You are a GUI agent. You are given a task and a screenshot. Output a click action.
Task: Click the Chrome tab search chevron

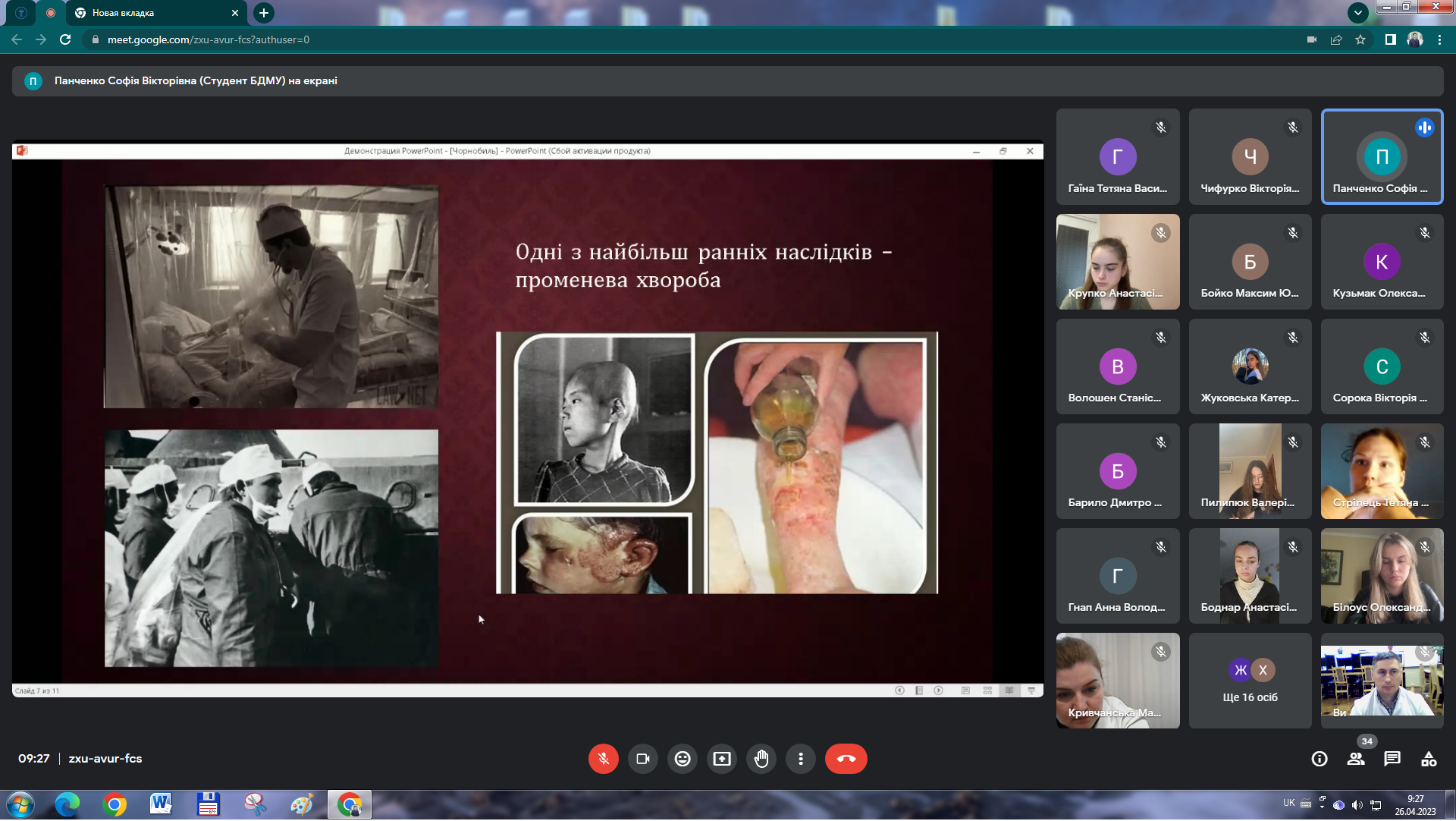coord(1358,12)
